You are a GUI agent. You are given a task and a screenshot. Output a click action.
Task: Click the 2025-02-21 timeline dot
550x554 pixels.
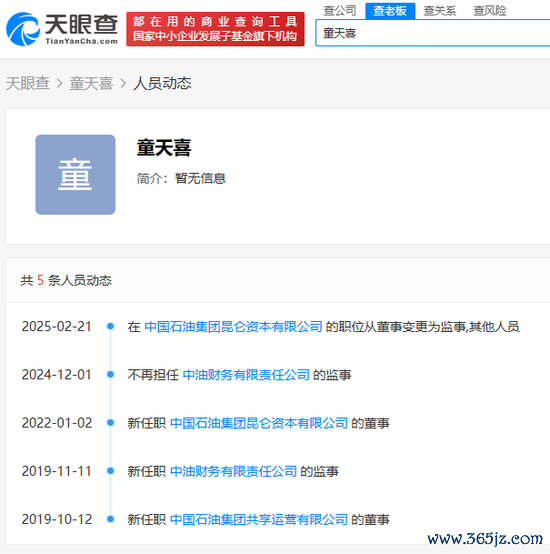[111, 326]
